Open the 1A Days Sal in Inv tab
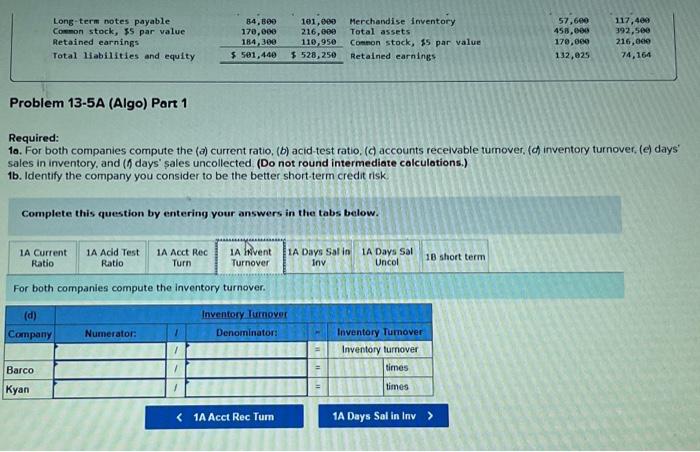Viewport: 700px width, 452px height. click(x=319, y=257)
